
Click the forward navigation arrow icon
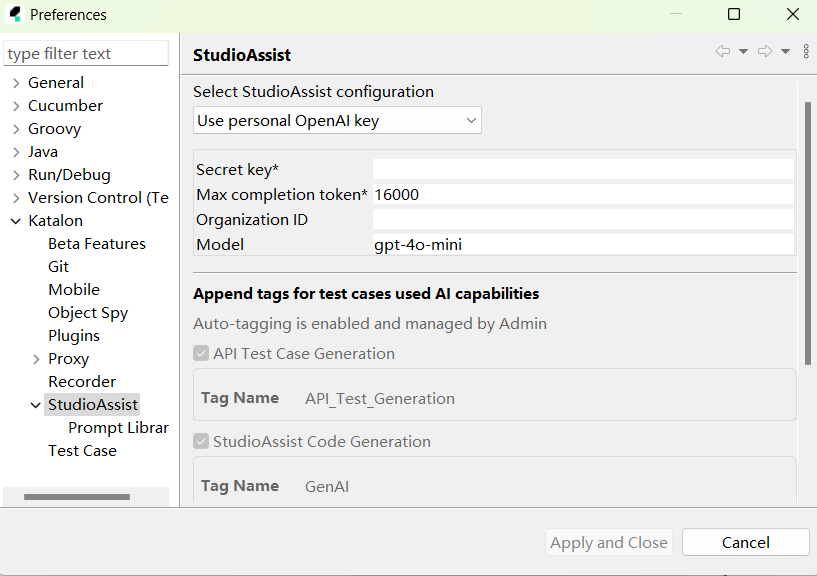click(765, 52)
